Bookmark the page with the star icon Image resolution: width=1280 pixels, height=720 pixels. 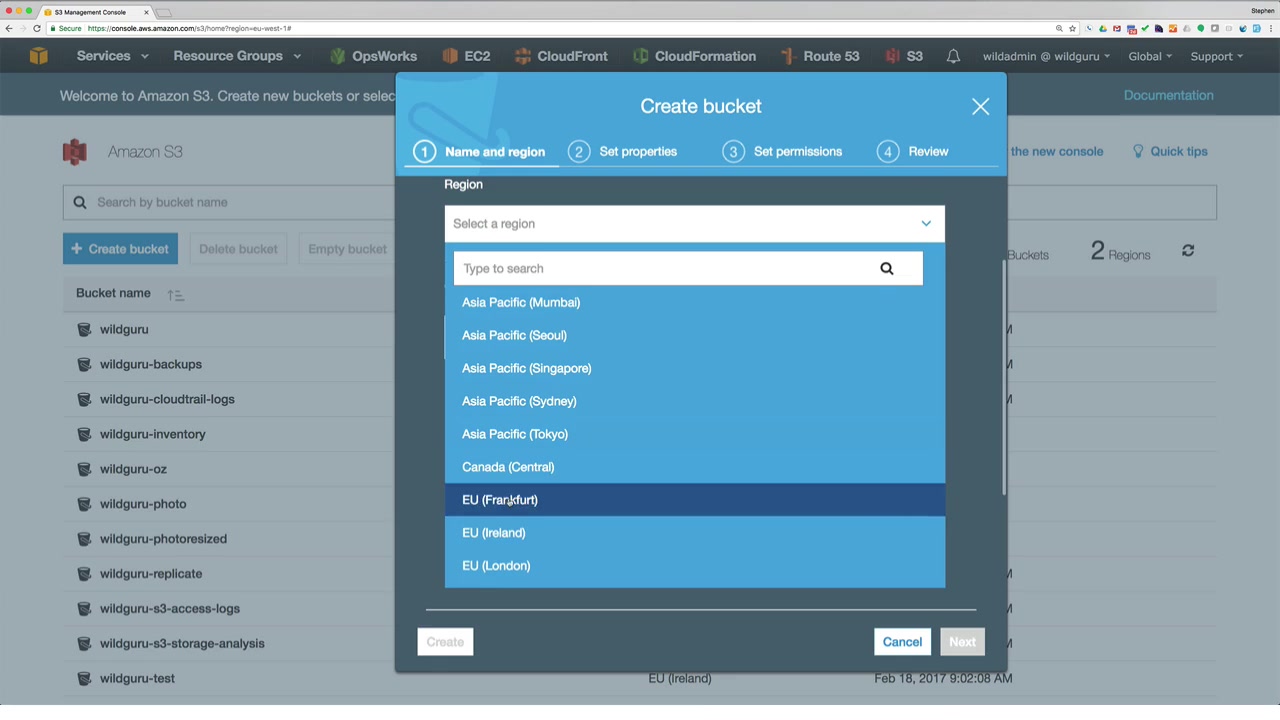pos(1072,28)
